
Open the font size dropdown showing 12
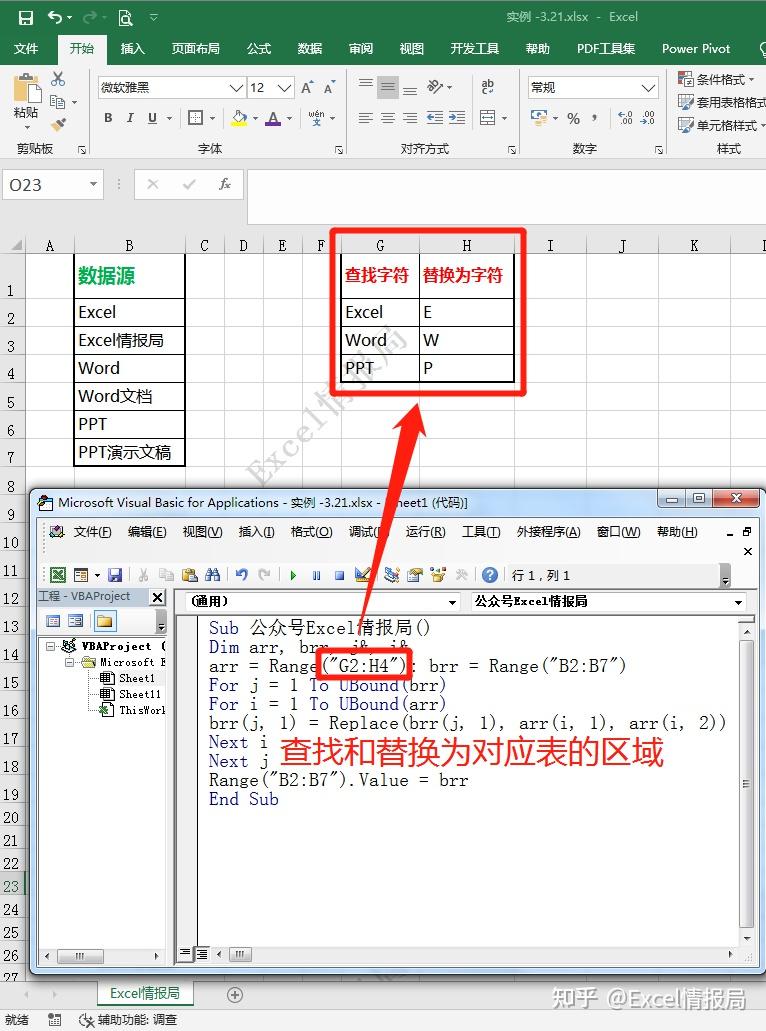pos(284,87)
